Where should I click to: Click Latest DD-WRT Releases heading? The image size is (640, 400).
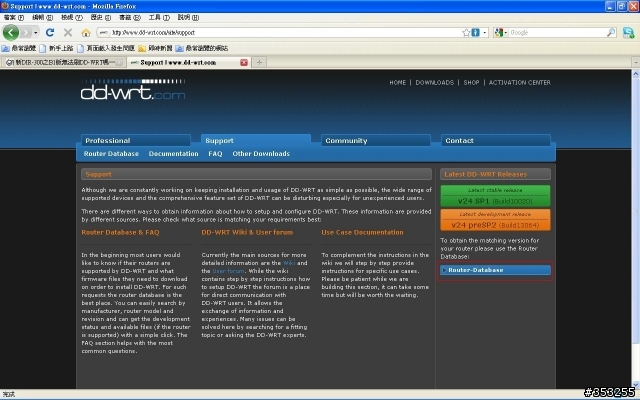pyautogui.click(x=486, y=174)
